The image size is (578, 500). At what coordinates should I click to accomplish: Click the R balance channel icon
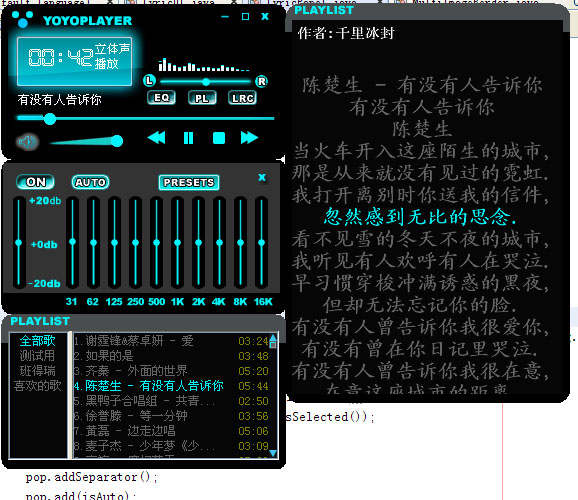pos(261,81)
